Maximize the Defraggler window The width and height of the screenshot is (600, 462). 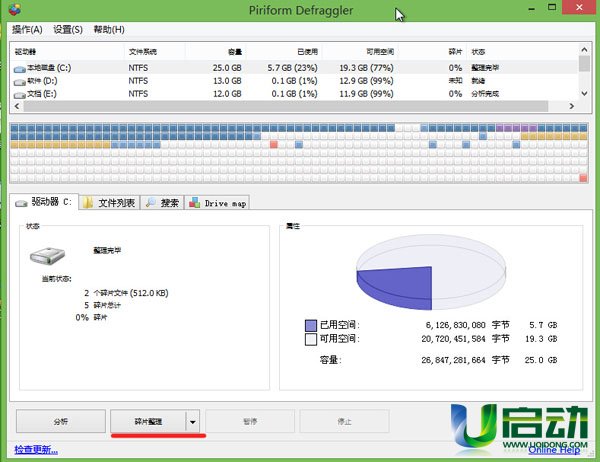pyautogui.click(x=551, y=7)
